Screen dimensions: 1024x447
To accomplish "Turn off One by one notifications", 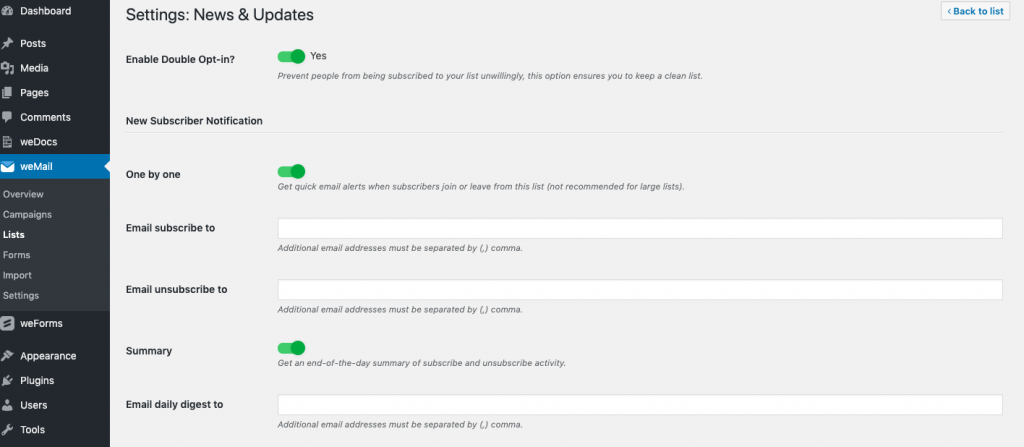I will [x=291, y=171].
